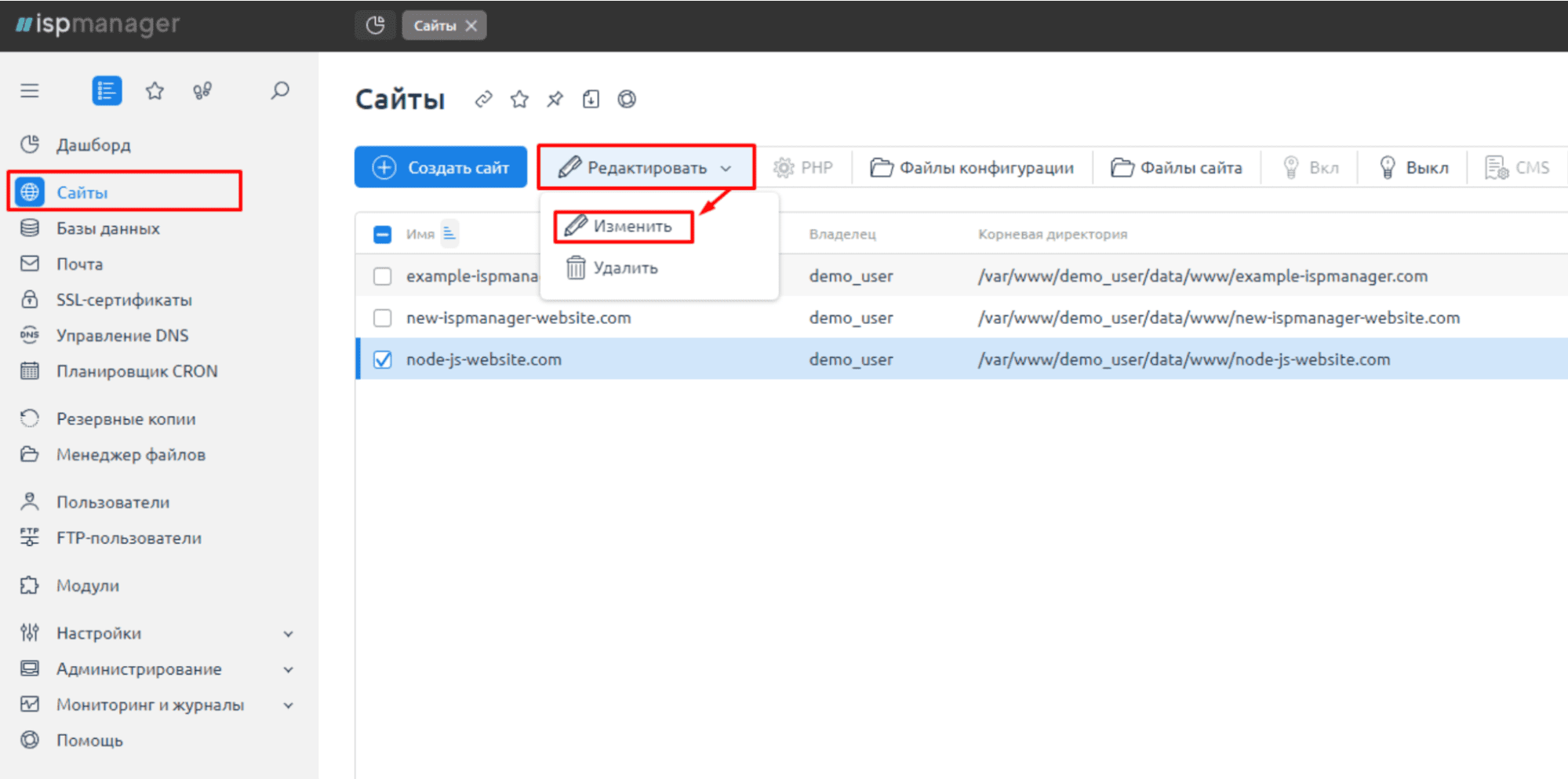
Task: Open the tree-style menu icon in sidebar
Action: tap(202, 91)
